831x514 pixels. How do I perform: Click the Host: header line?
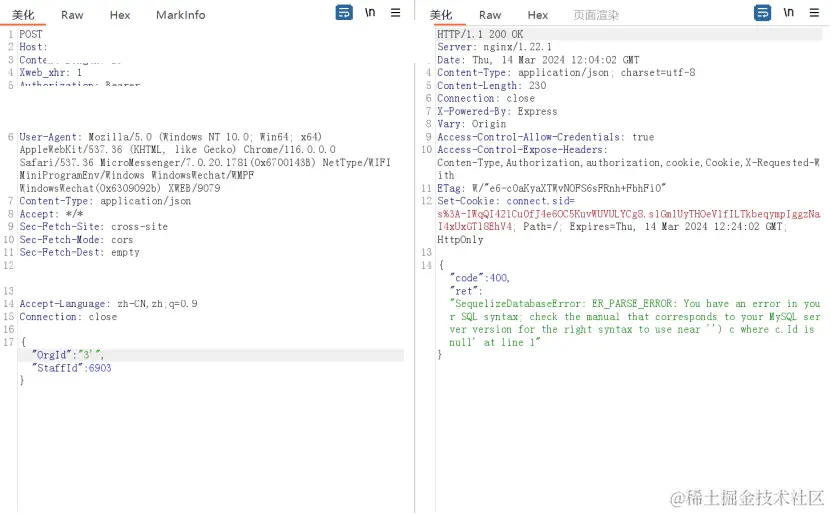(33, 47)
